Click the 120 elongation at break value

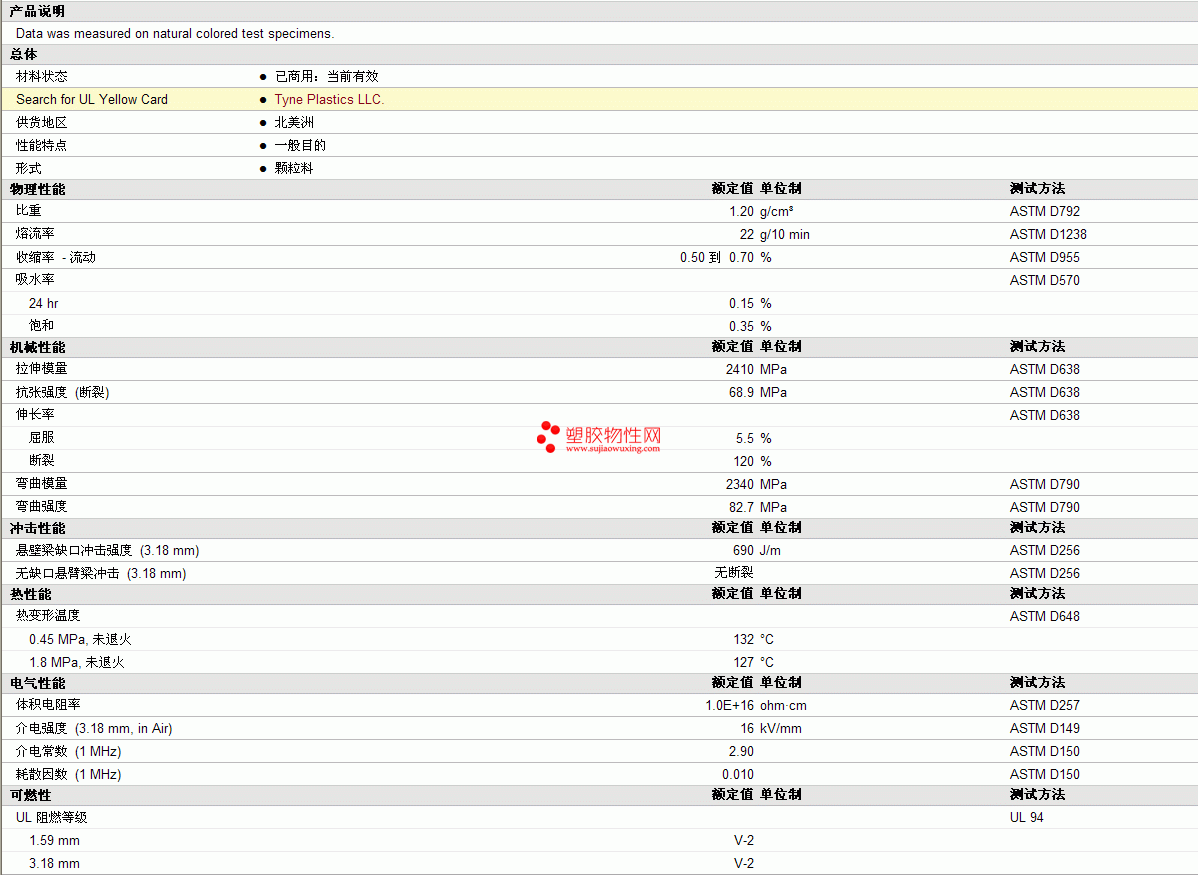point(743,461)
